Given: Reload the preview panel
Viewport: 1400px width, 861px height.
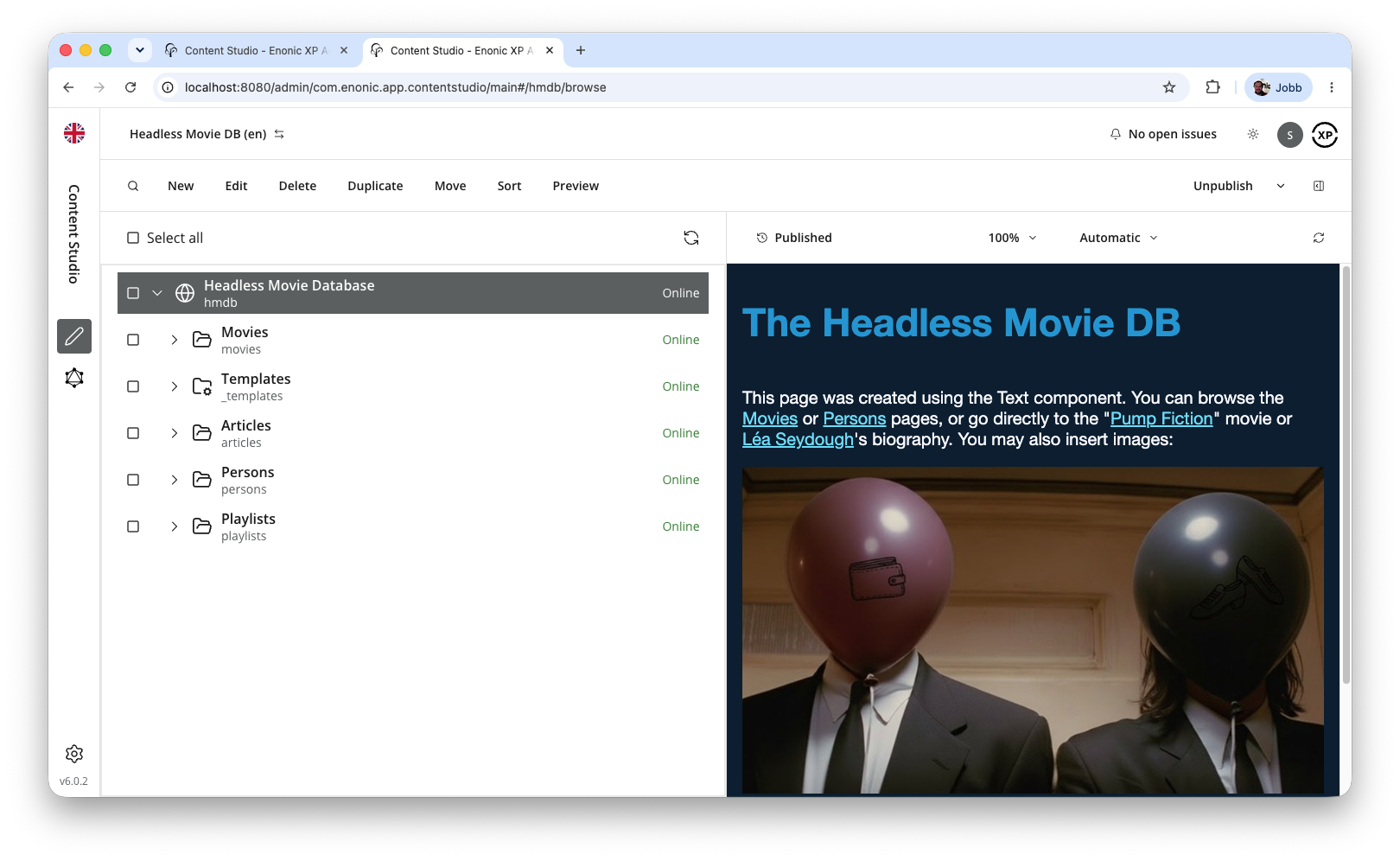Looking at the screenshot, I should (1319, 238).
